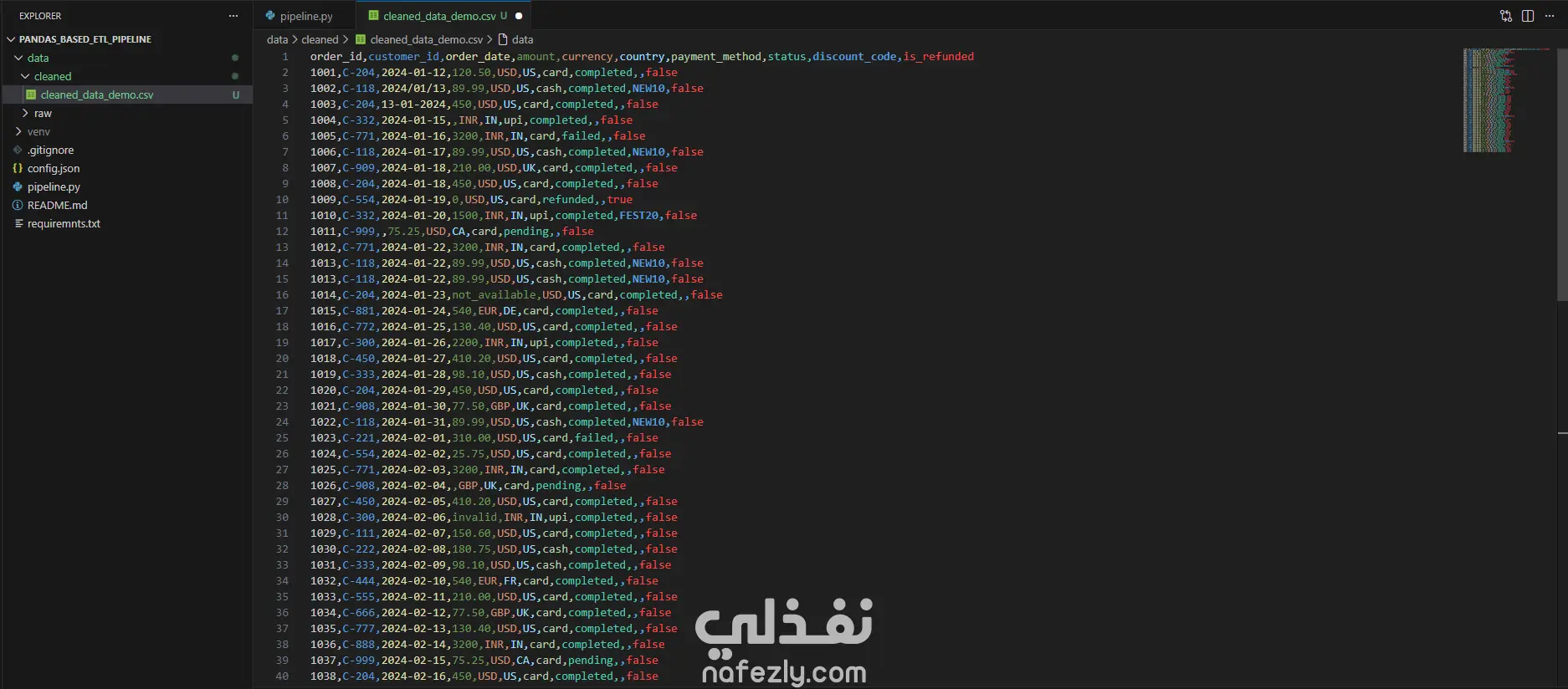Click the .gitignore file icon
The image size is (1568, 689).
[18, 150]
